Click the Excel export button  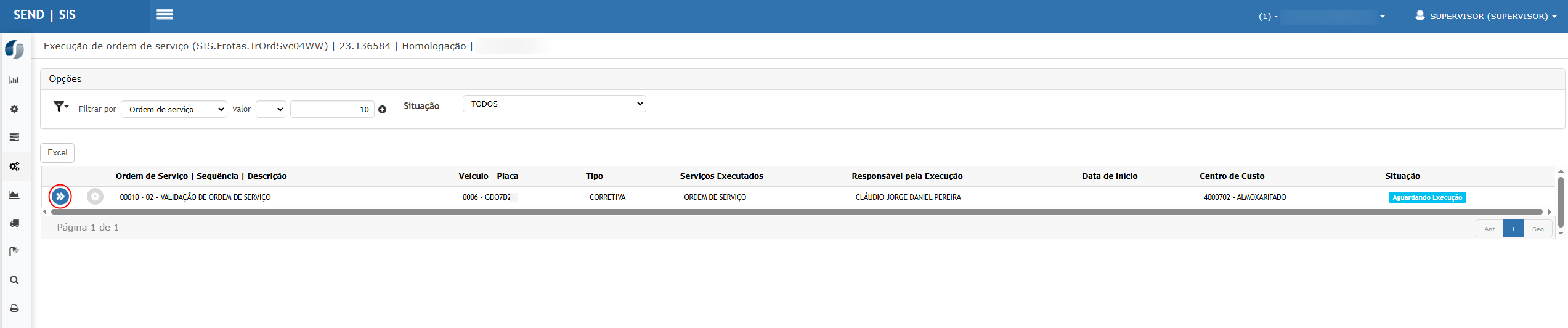coord(57,152)
